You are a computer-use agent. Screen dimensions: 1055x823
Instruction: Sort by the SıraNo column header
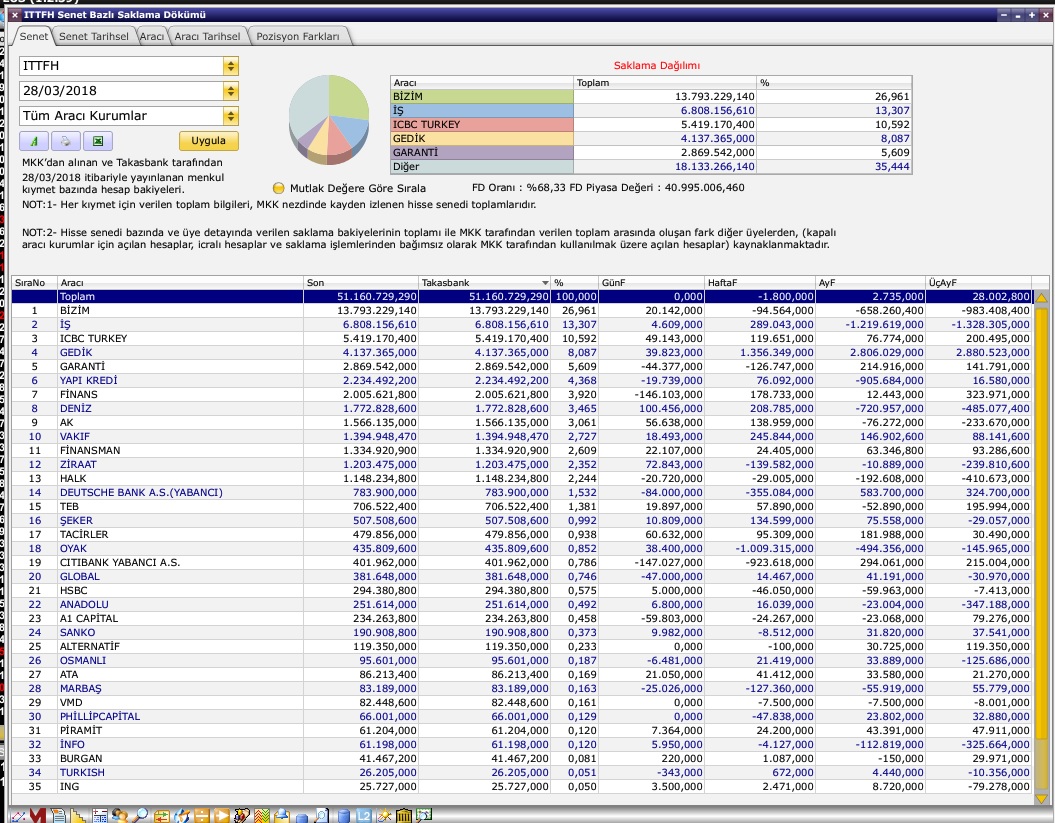click(34, 283)
